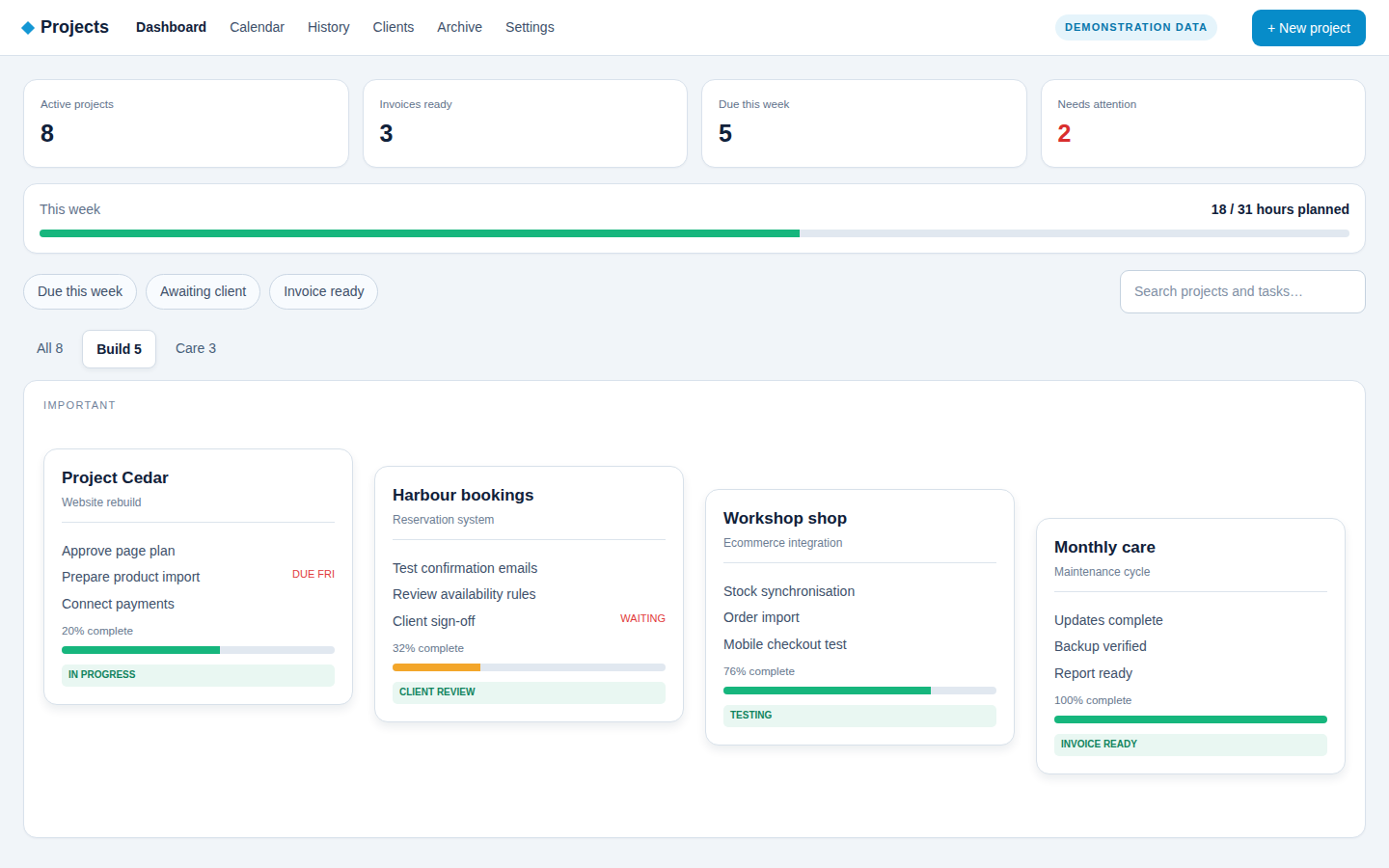1389x868 pixels.
Task: Click Monthly care's 100% progress bar
Action: tap(1190, 719)
